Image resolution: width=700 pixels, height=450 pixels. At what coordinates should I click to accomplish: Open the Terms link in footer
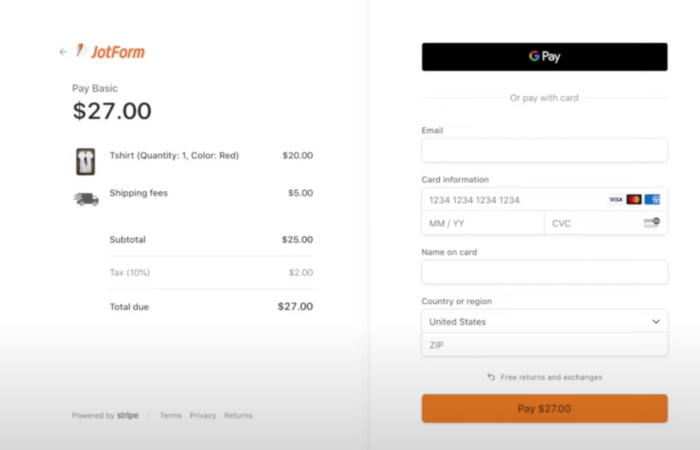coord(171,415)
